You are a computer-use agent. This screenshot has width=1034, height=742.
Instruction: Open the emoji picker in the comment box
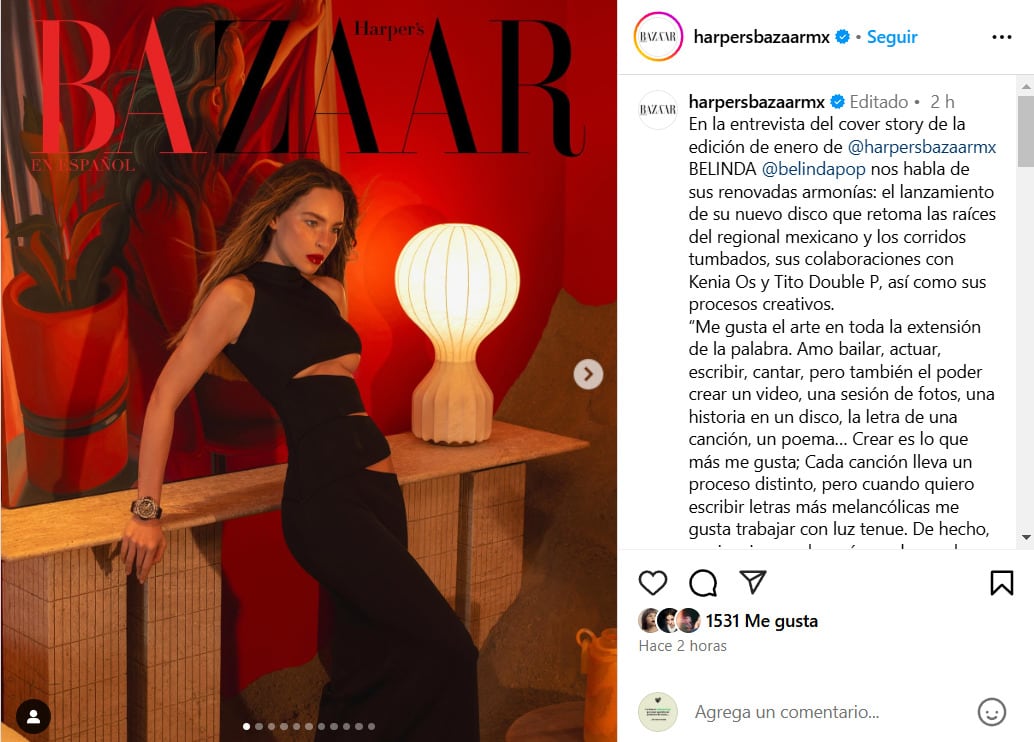991,712
